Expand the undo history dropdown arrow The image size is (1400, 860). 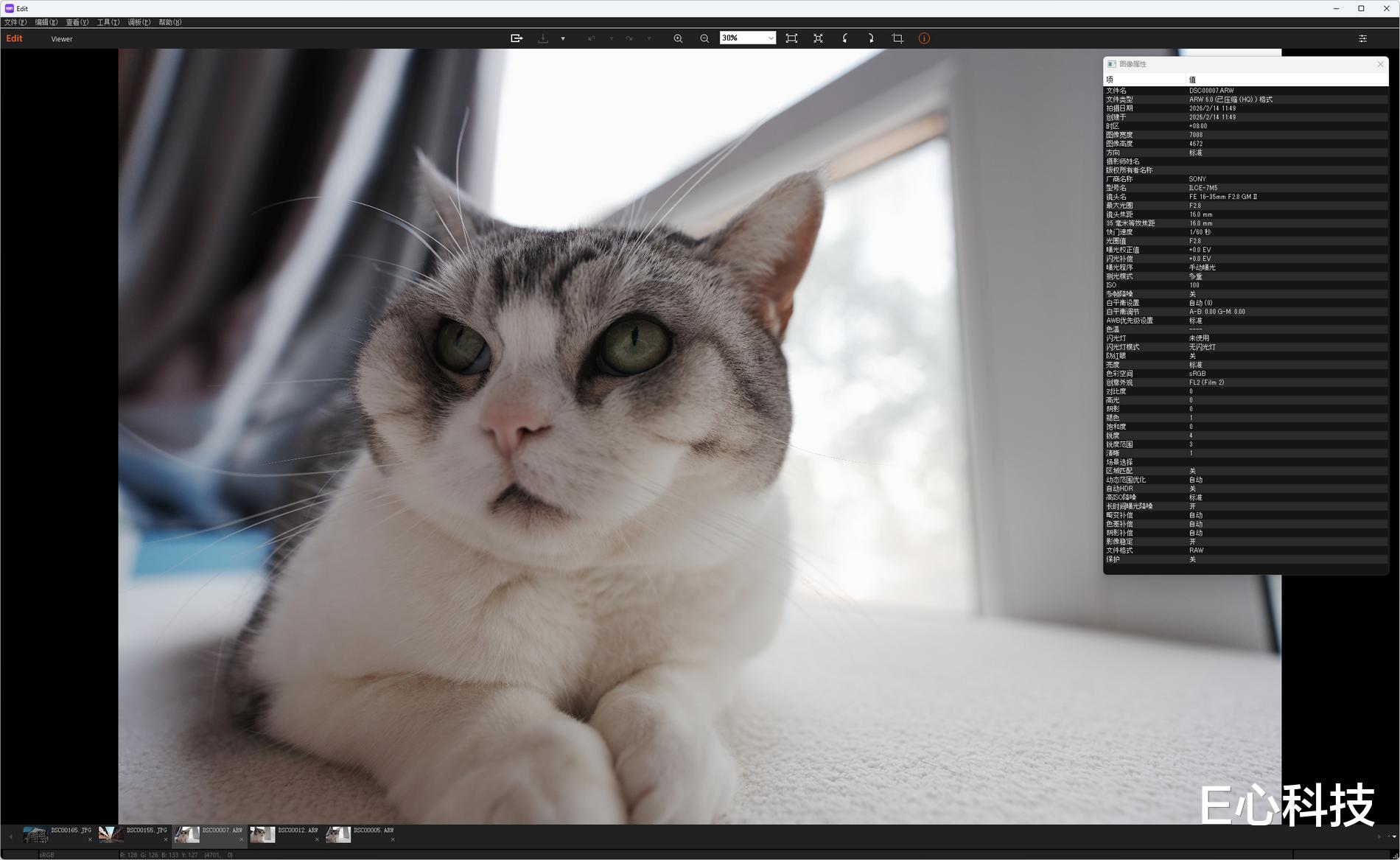pyautogui.click(x=612, y=38)
